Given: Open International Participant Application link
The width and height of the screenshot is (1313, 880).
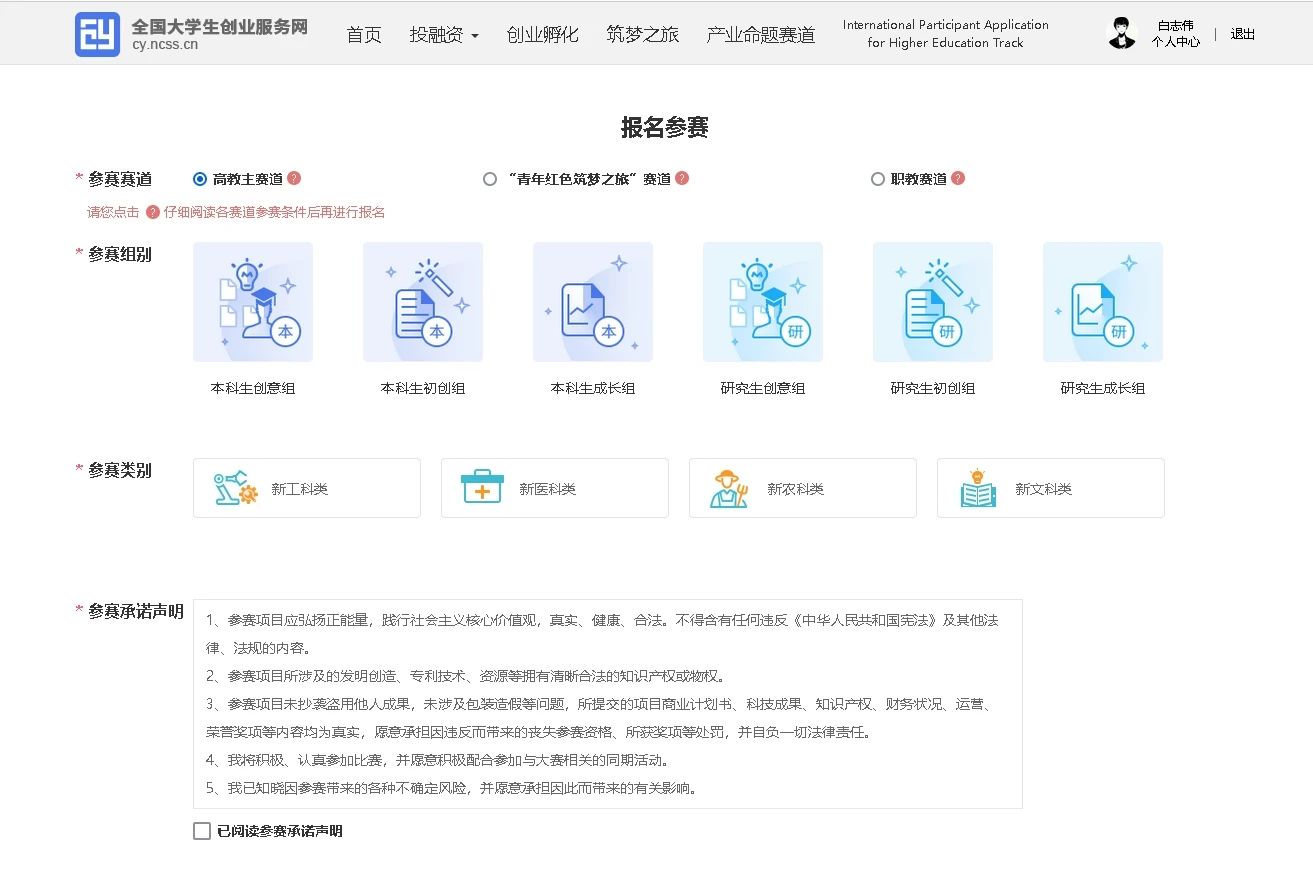Looking at the screenshot, I should click(x=945, y=34).
